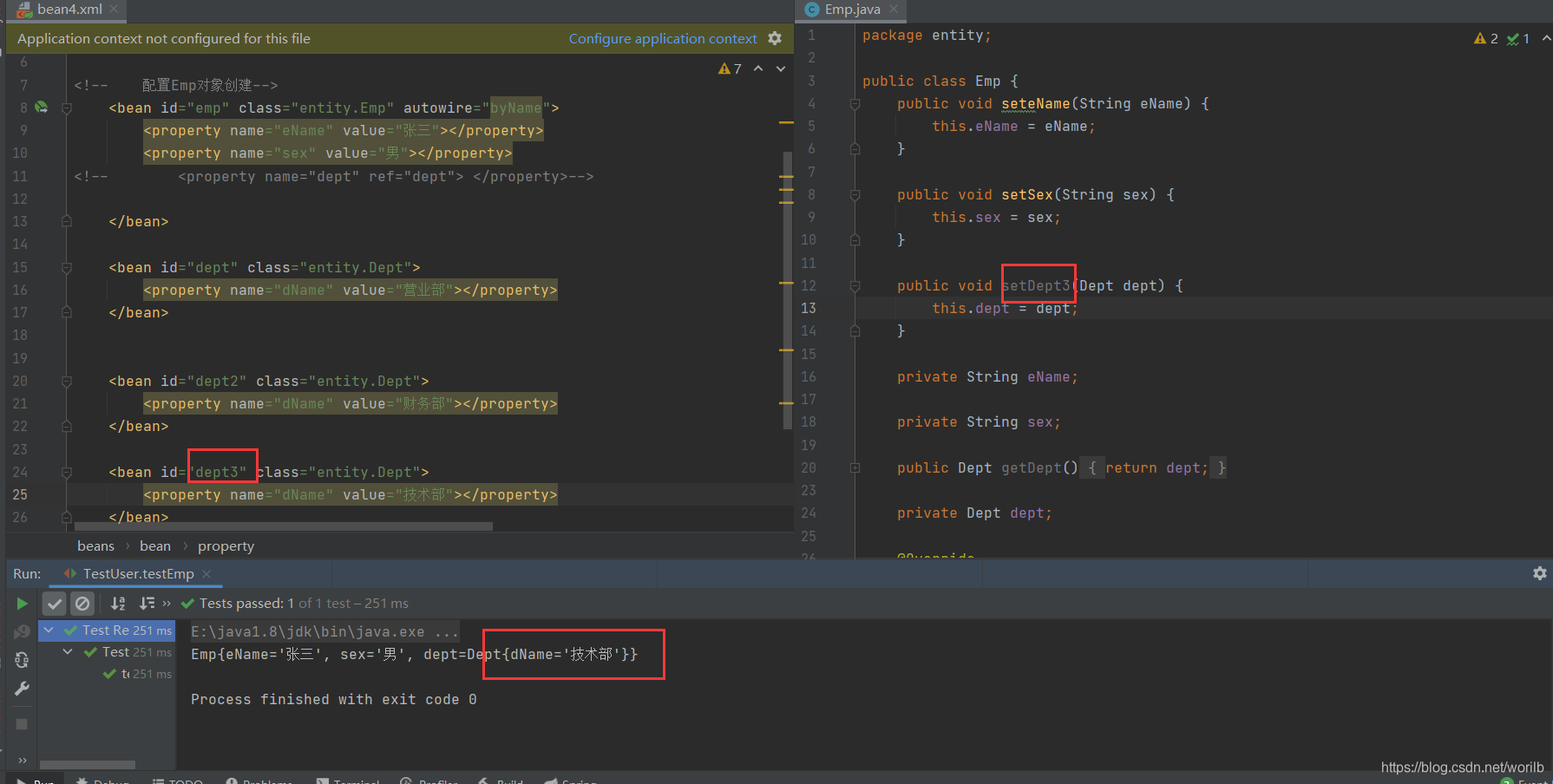
Task: Toggle Show Passed tests button
Action: click(x=55, y=604)
